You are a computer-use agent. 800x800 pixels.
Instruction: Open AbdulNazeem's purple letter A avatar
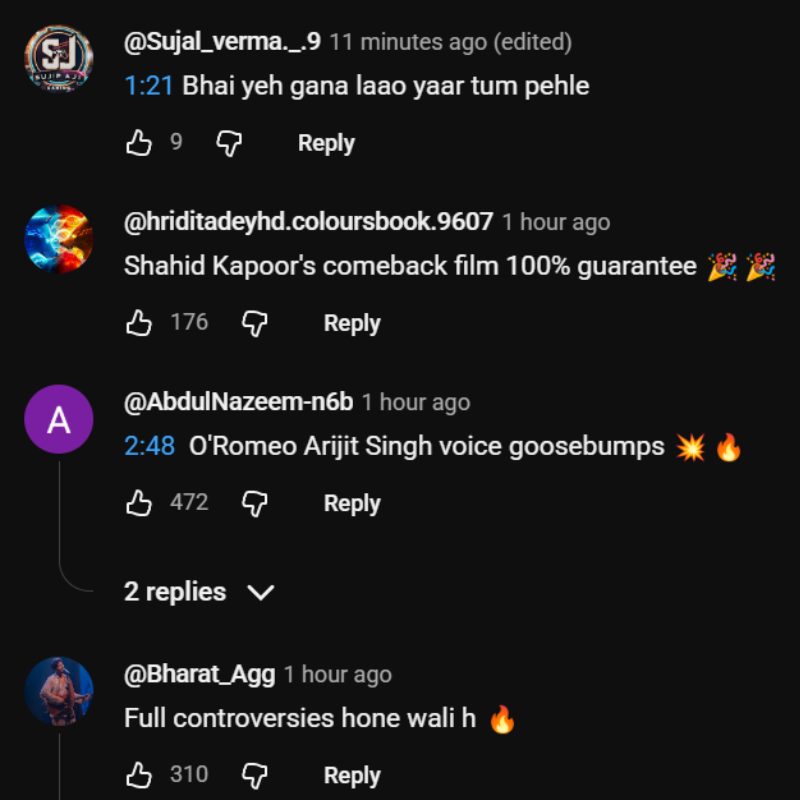tap(59, 420)
